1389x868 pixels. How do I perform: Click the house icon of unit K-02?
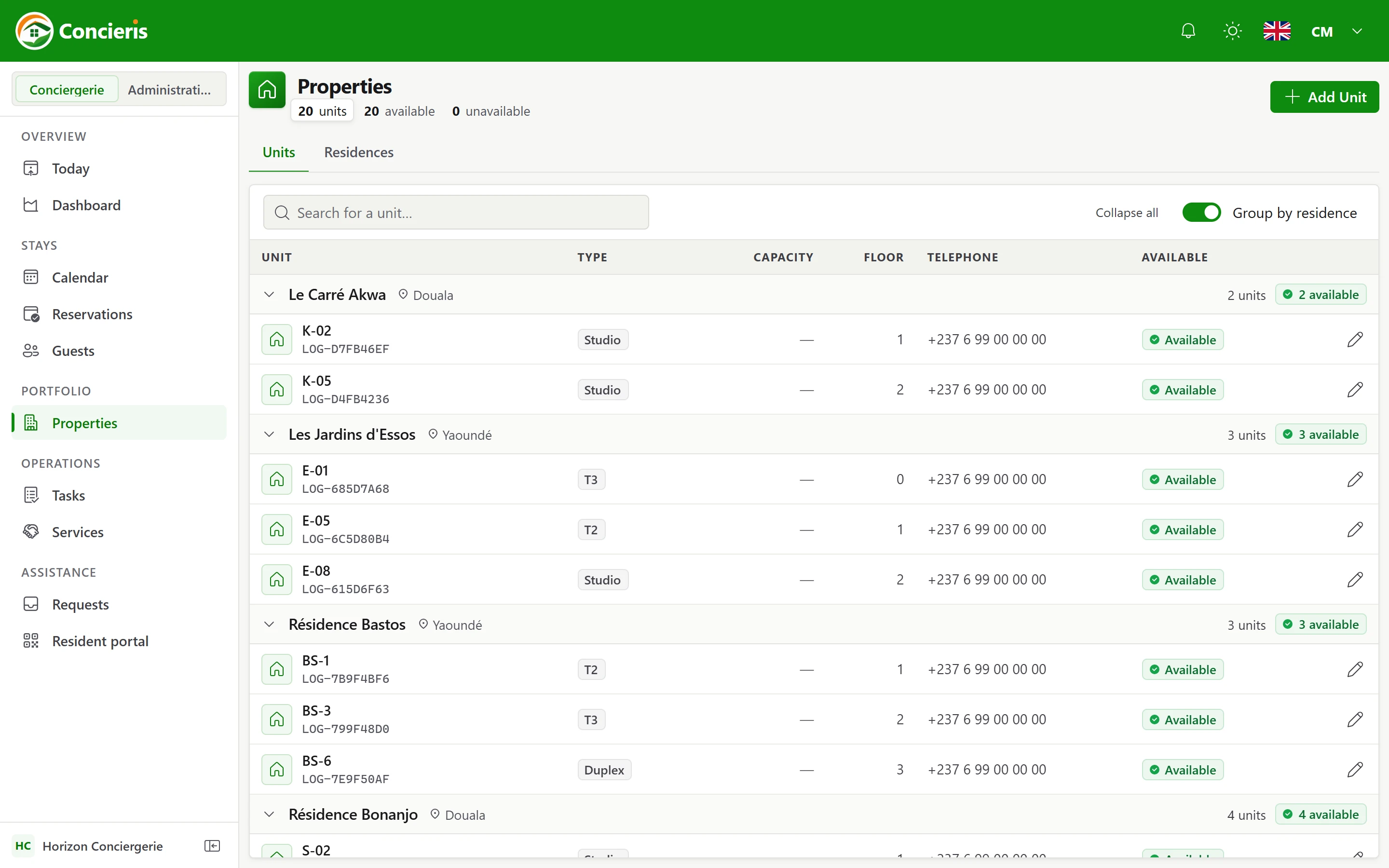pyautogui.click(x=277, y=339)
